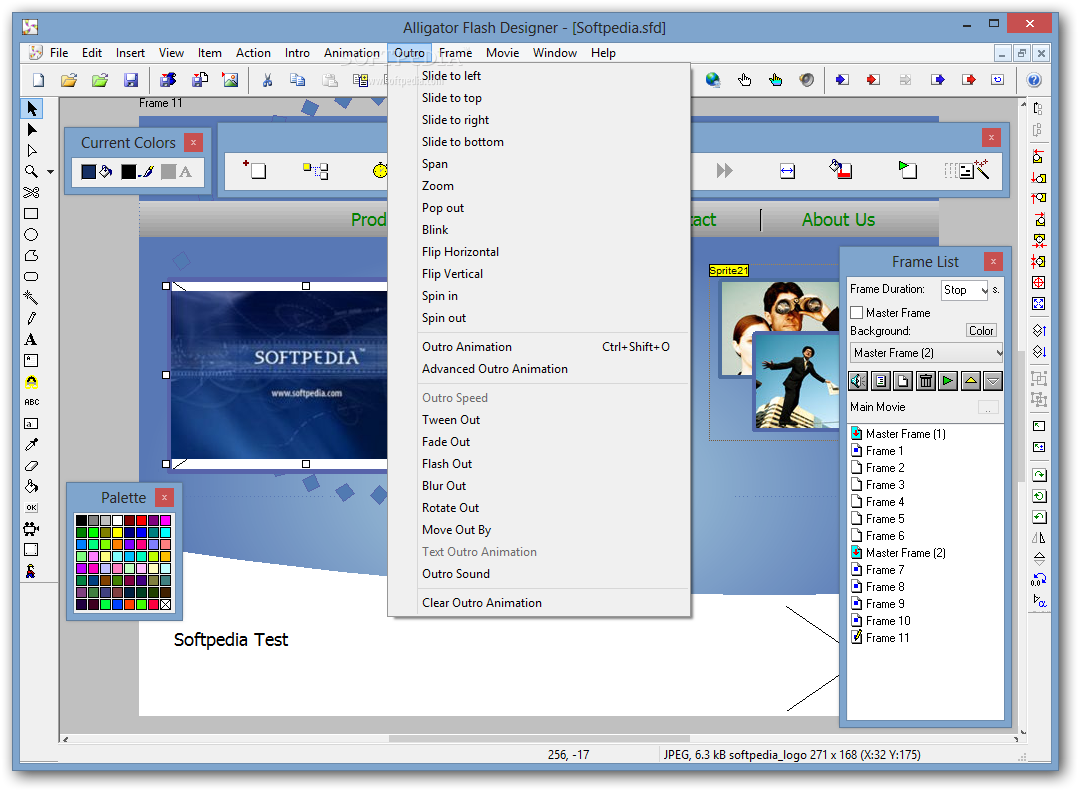The height and width of the screenshot is (791, 1079).
Task: Click the New document toolbar icon
Action: pos(39,80)
